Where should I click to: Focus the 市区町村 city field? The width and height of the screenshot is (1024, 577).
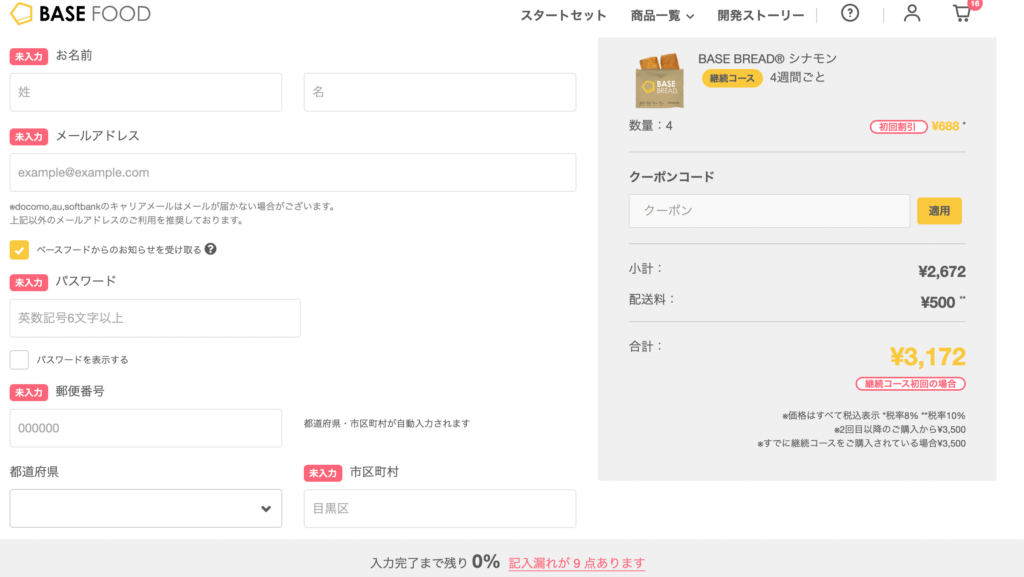pyautogui.click(x=440, y=508)
